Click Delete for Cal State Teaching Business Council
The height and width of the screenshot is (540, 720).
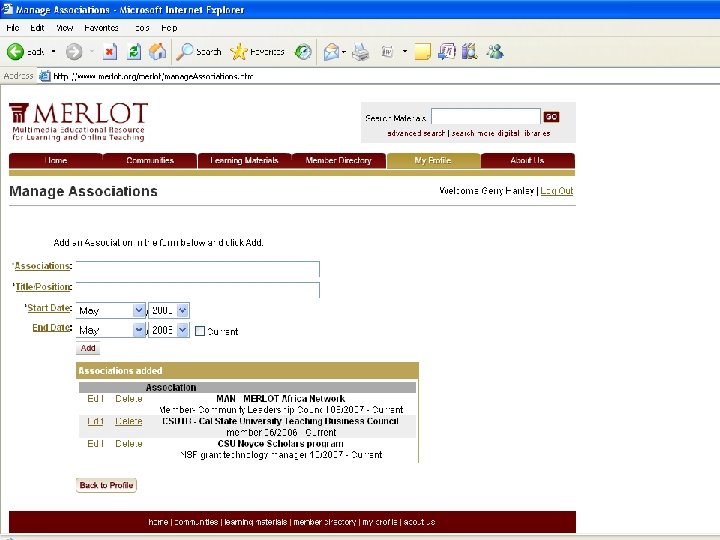click(x=129, y=421)
